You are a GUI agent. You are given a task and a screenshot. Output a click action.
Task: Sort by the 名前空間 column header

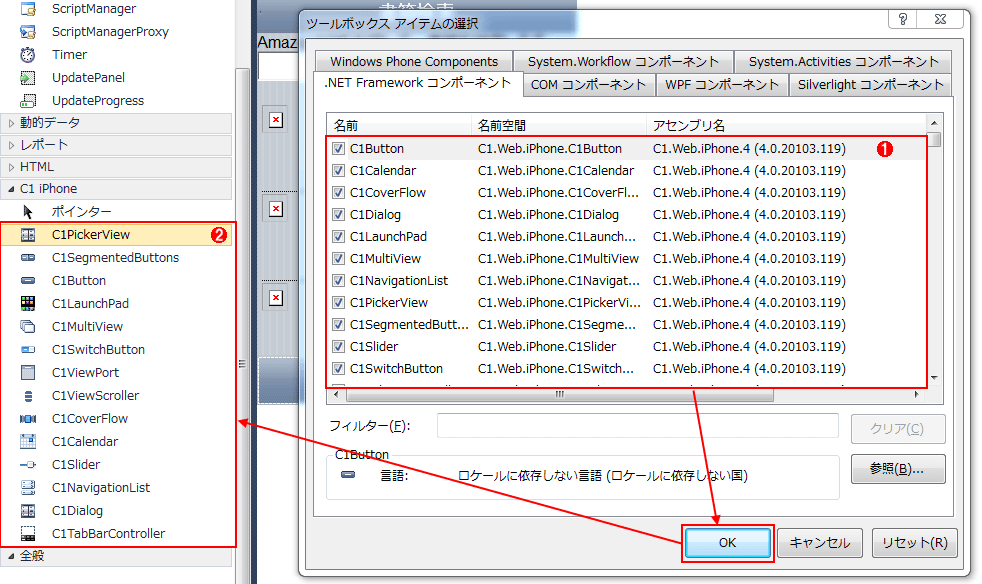559,125
